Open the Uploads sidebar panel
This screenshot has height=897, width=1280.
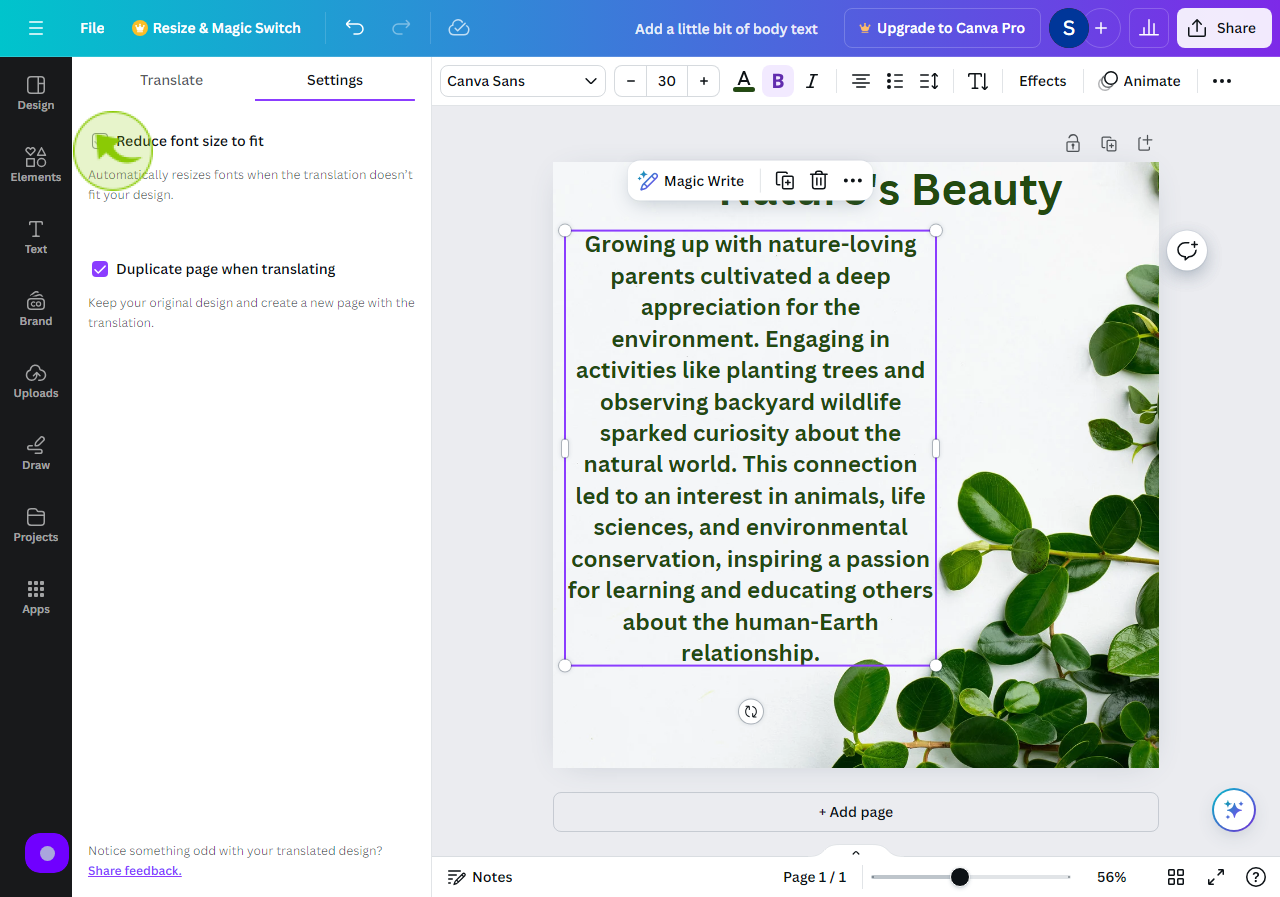(36, 381)
